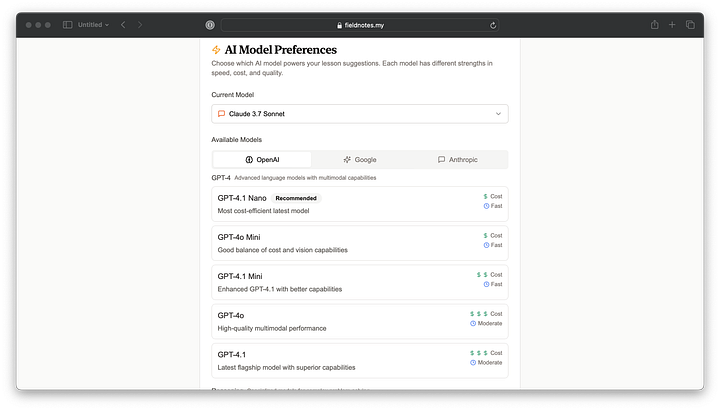This screenshot has height=410, width=720.
Task: Open the Untitled tab group dropdown
Action: 93,25
